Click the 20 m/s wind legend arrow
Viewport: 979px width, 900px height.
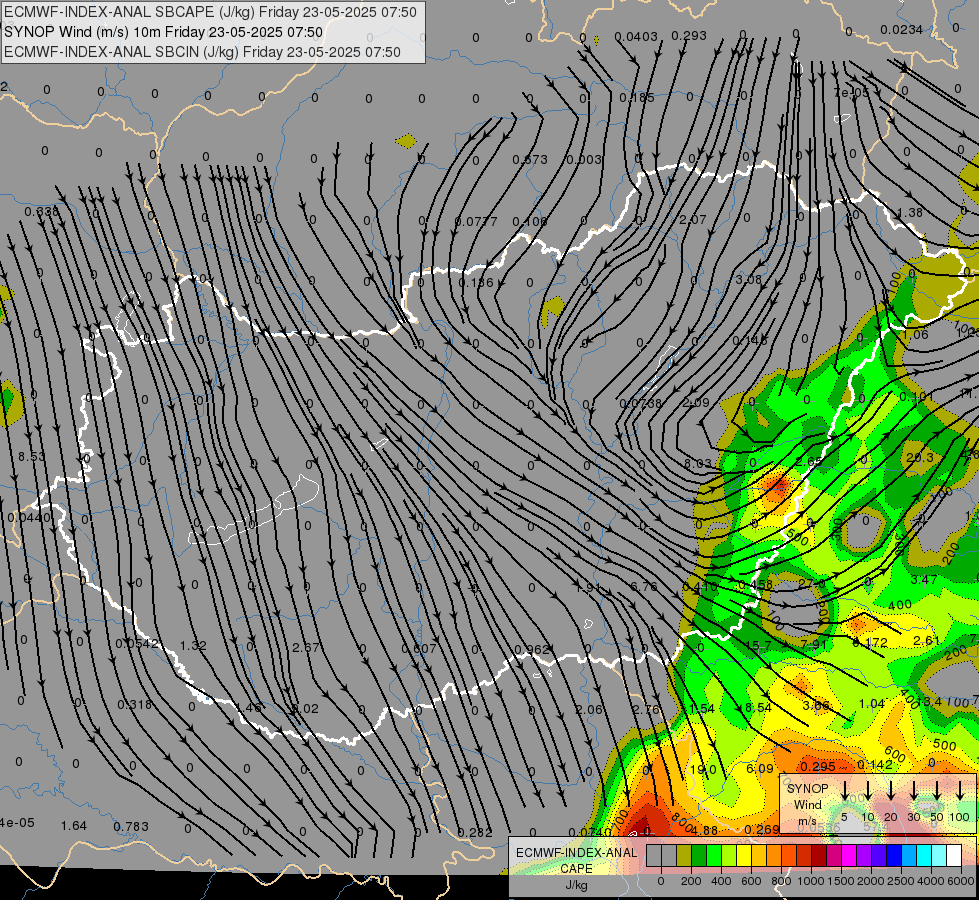tap(891, 791)
